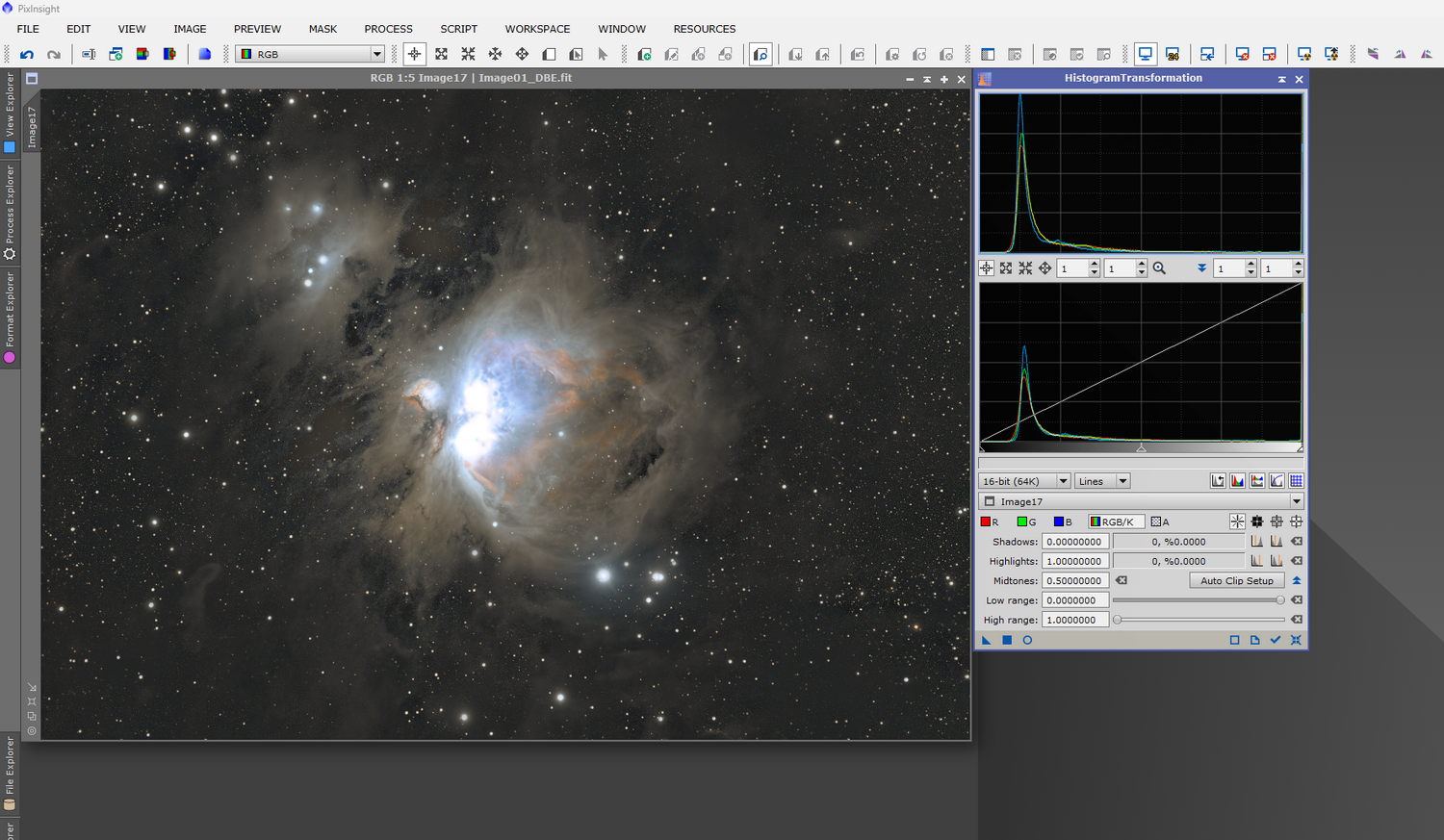Open the SCRIPT menu
1444x840 pixels.
point(458,29)
